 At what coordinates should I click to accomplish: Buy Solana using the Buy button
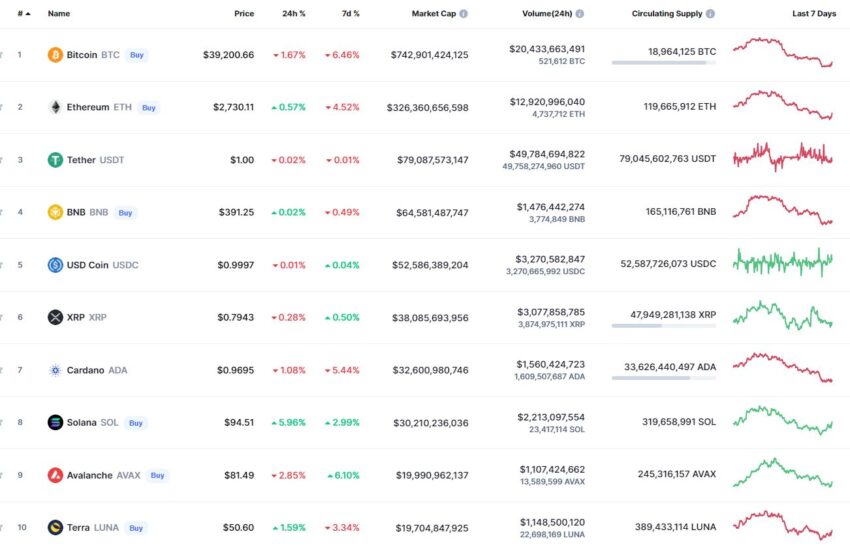click(x=136, y=423)
